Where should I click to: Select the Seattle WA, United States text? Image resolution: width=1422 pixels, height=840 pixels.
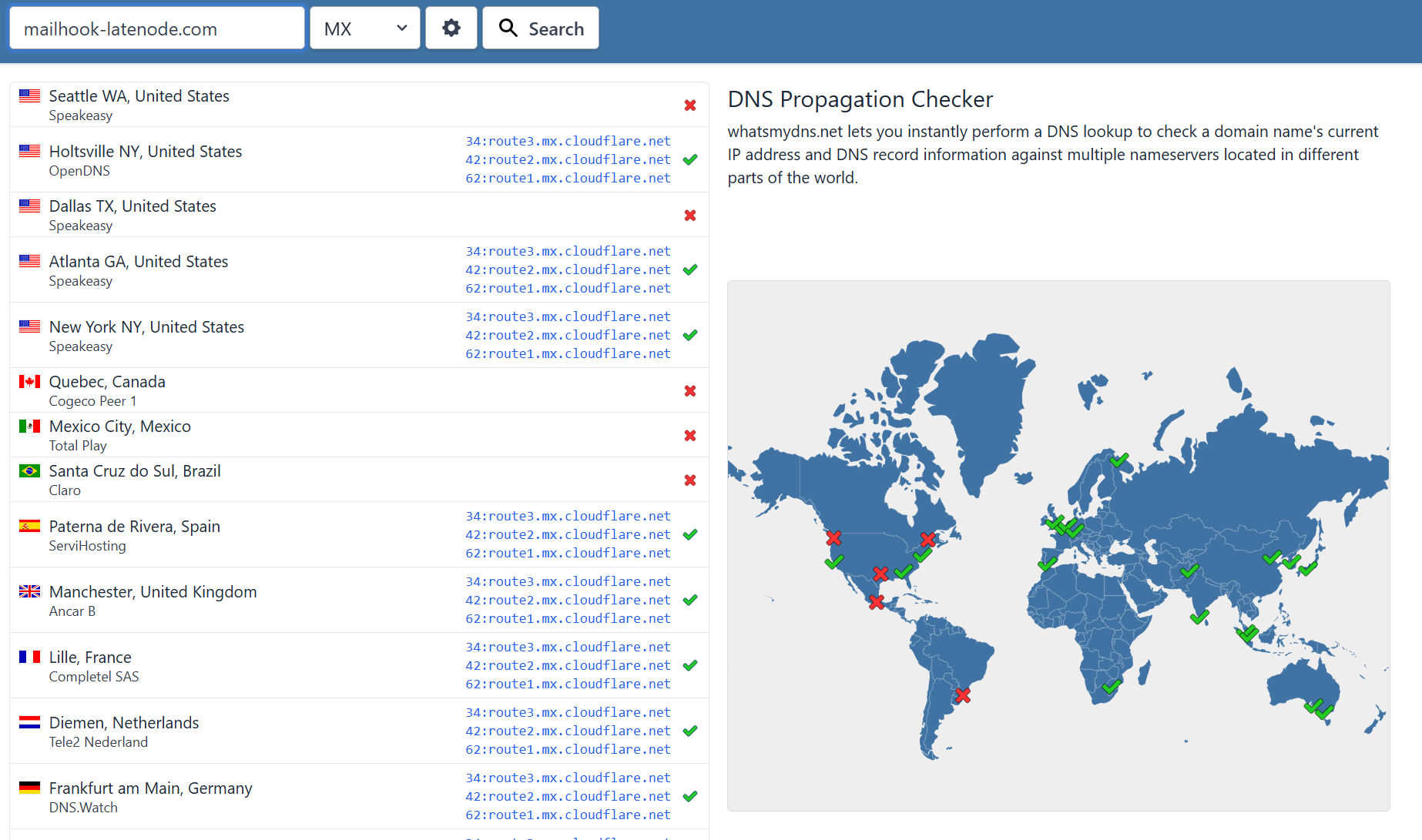click(x=139, y=96)
